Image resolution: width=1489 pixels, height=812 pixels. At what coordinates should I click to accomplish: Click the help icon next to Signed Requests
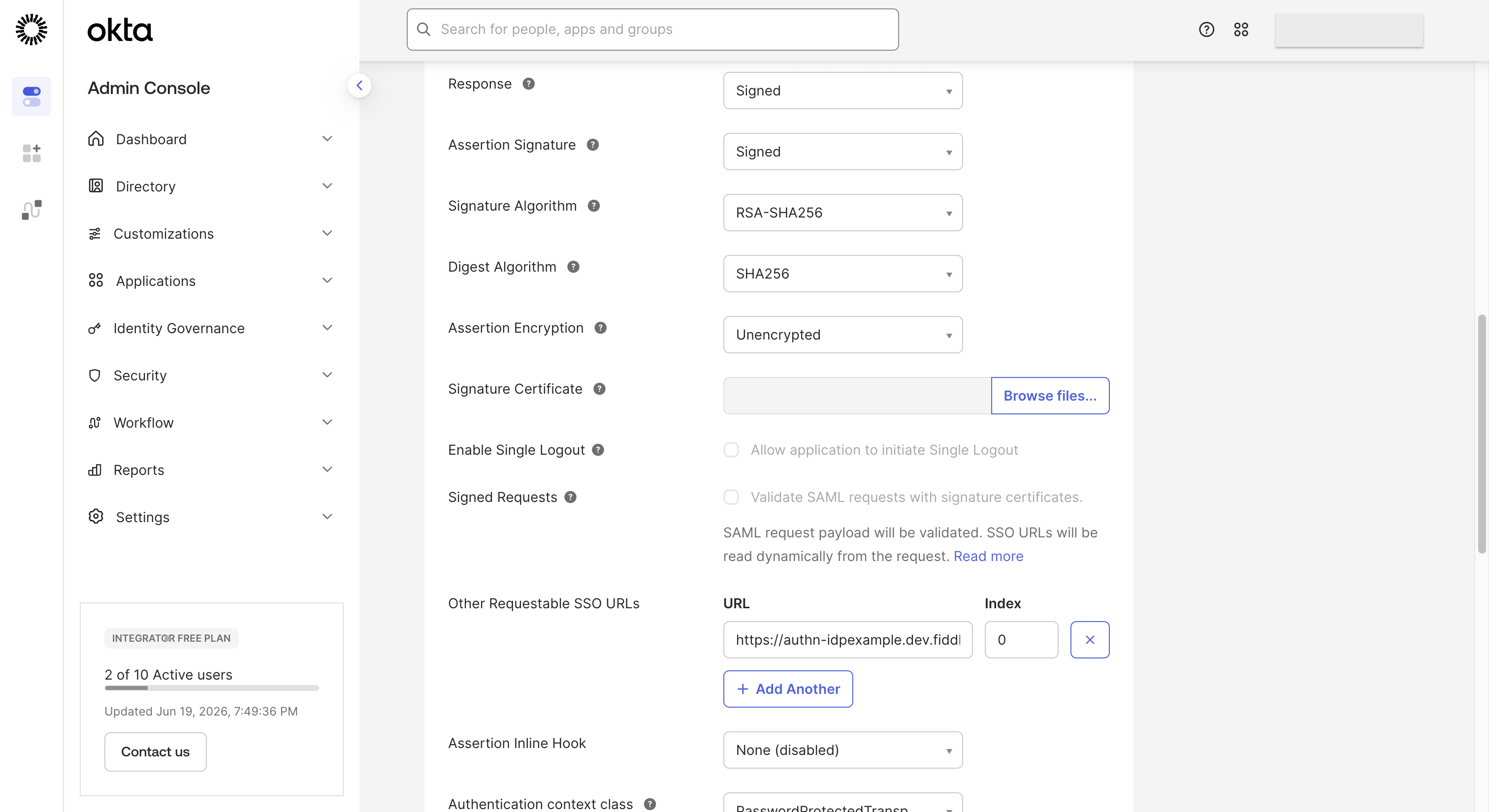click(571, 497)
